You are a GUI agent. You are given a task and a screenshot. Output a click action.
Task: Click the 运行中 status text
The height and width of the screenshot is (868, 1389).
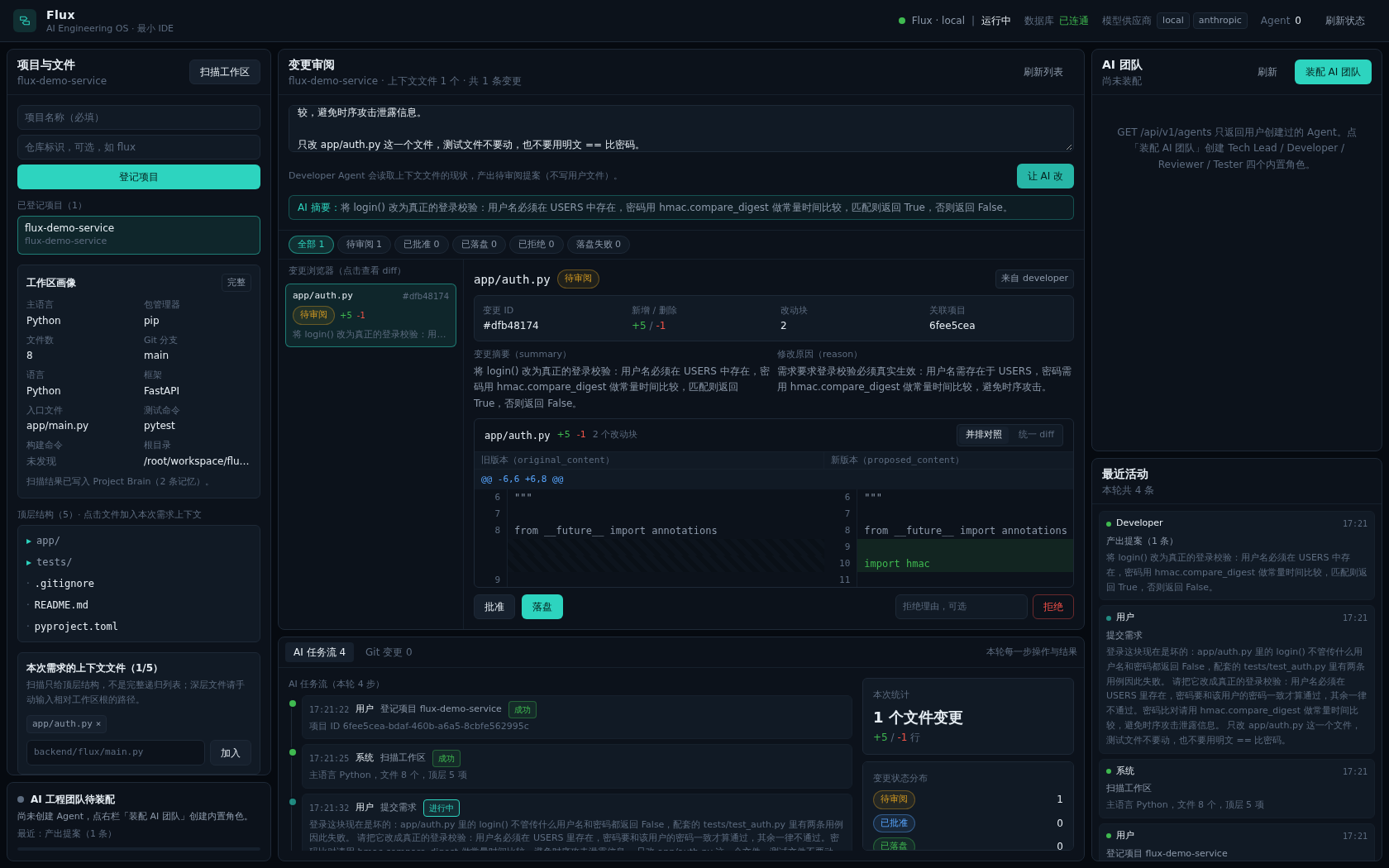[996, 21]
